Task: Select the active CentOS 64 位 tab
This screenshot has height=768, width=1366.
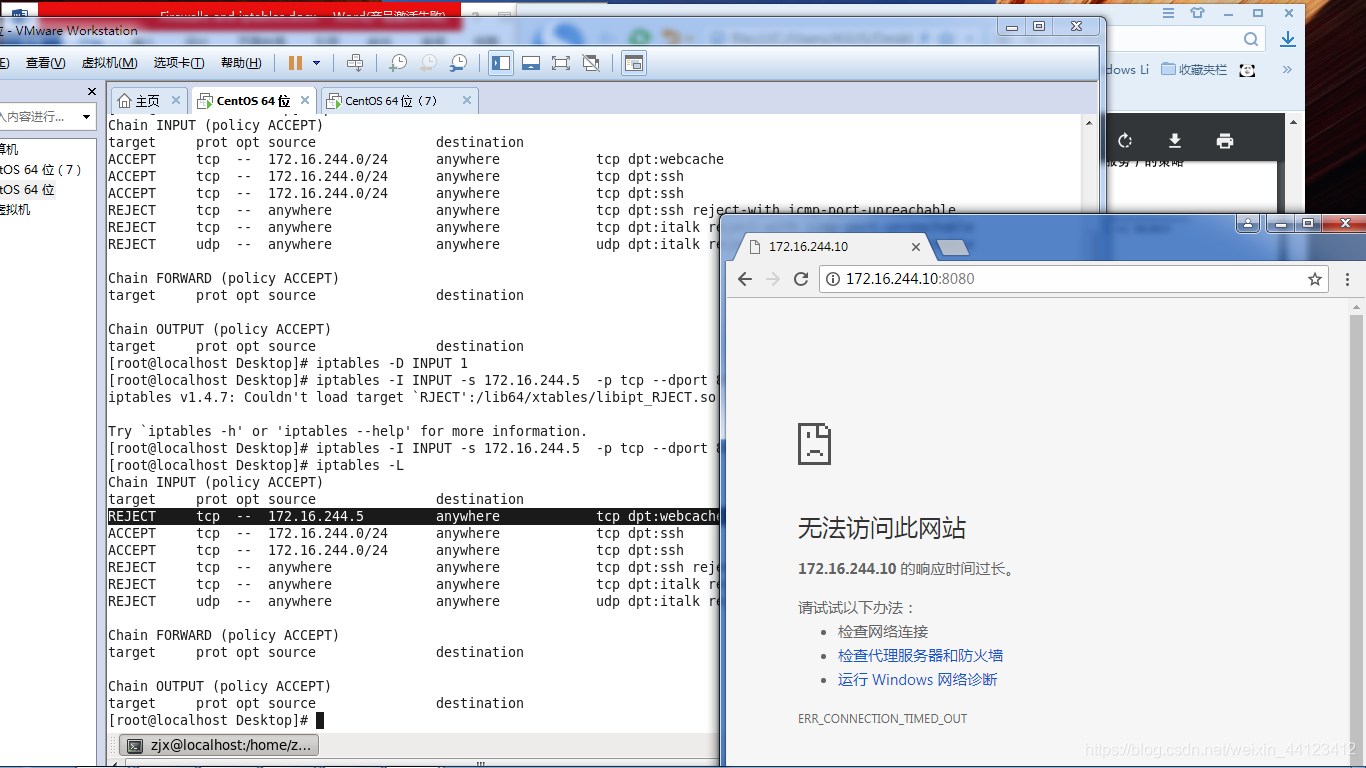Action: pyautogui.click(x=253, y=101)
